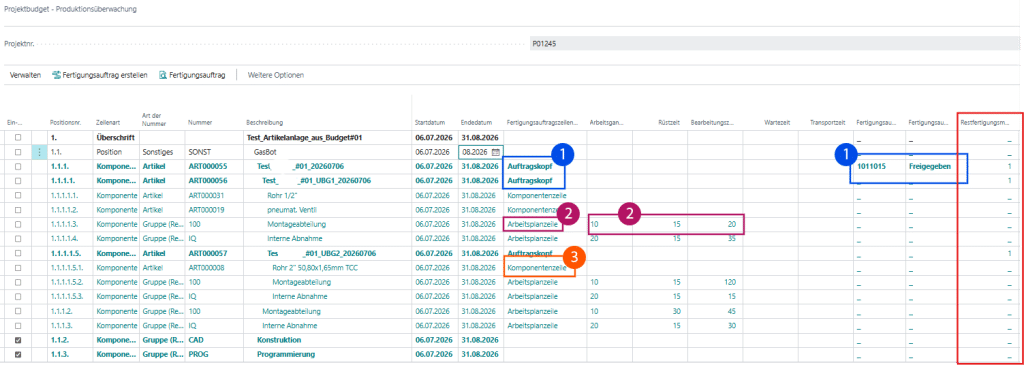Image resolution: width=1024 pixels, height=365 pixels.
Task: Select the ART000008 number cell
Action: point(206,267)
